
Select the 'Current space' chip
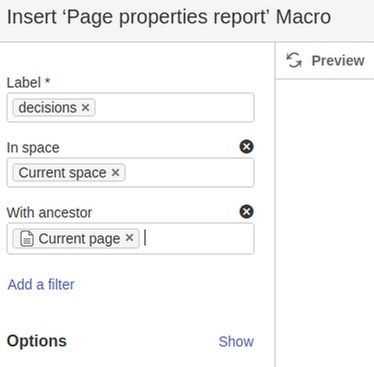[x=62, y=173]
